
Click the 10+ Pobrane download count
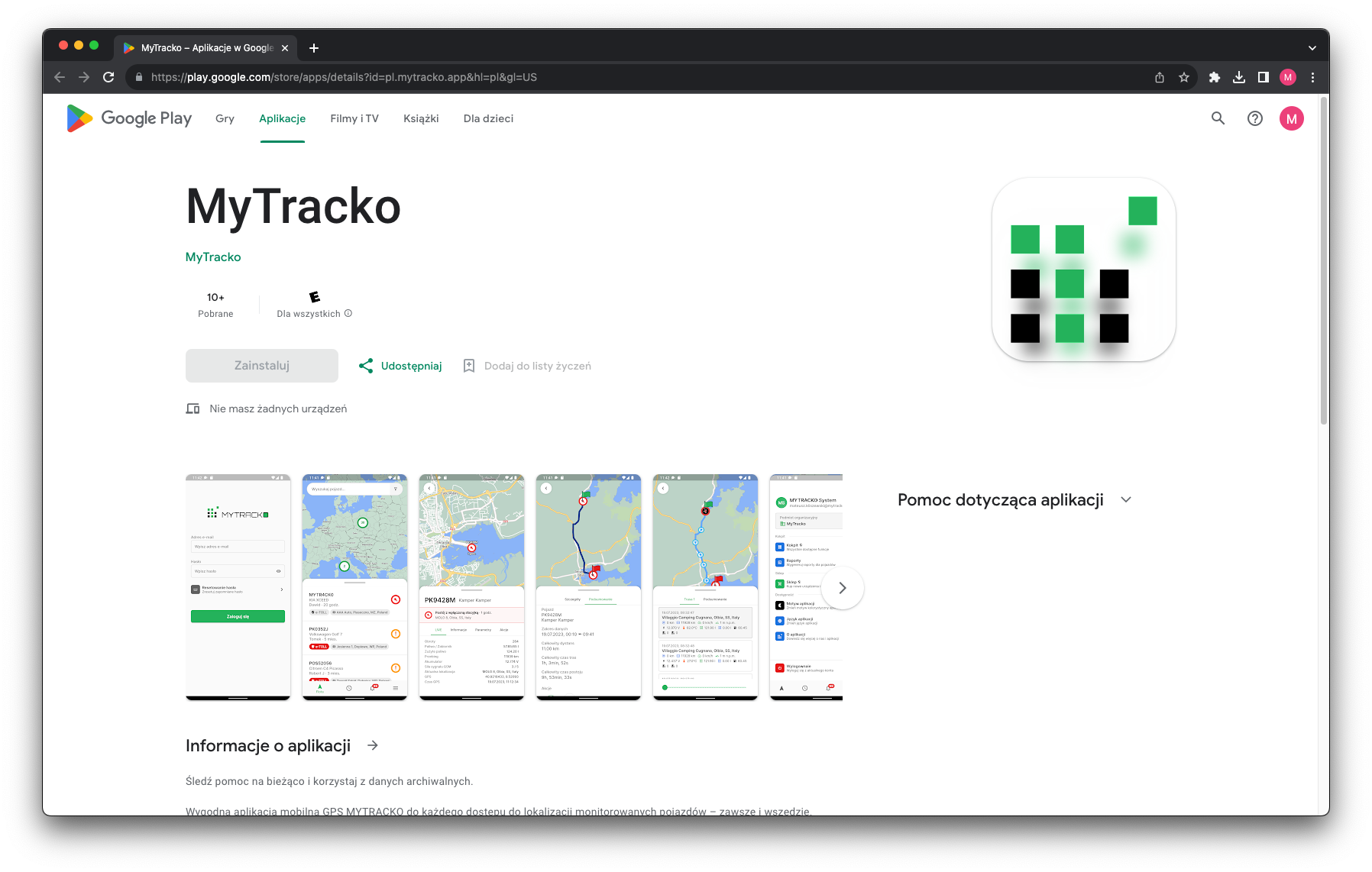[215, 305]
